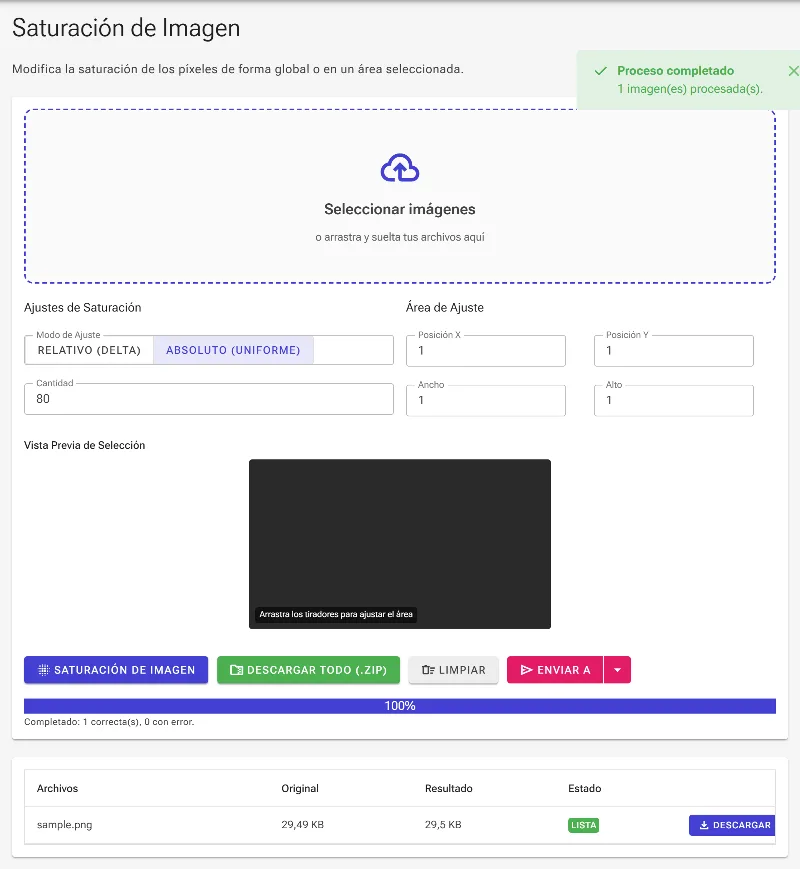
Task: Click the send arrow icon on Enviar A
Action: click(526, 670)
